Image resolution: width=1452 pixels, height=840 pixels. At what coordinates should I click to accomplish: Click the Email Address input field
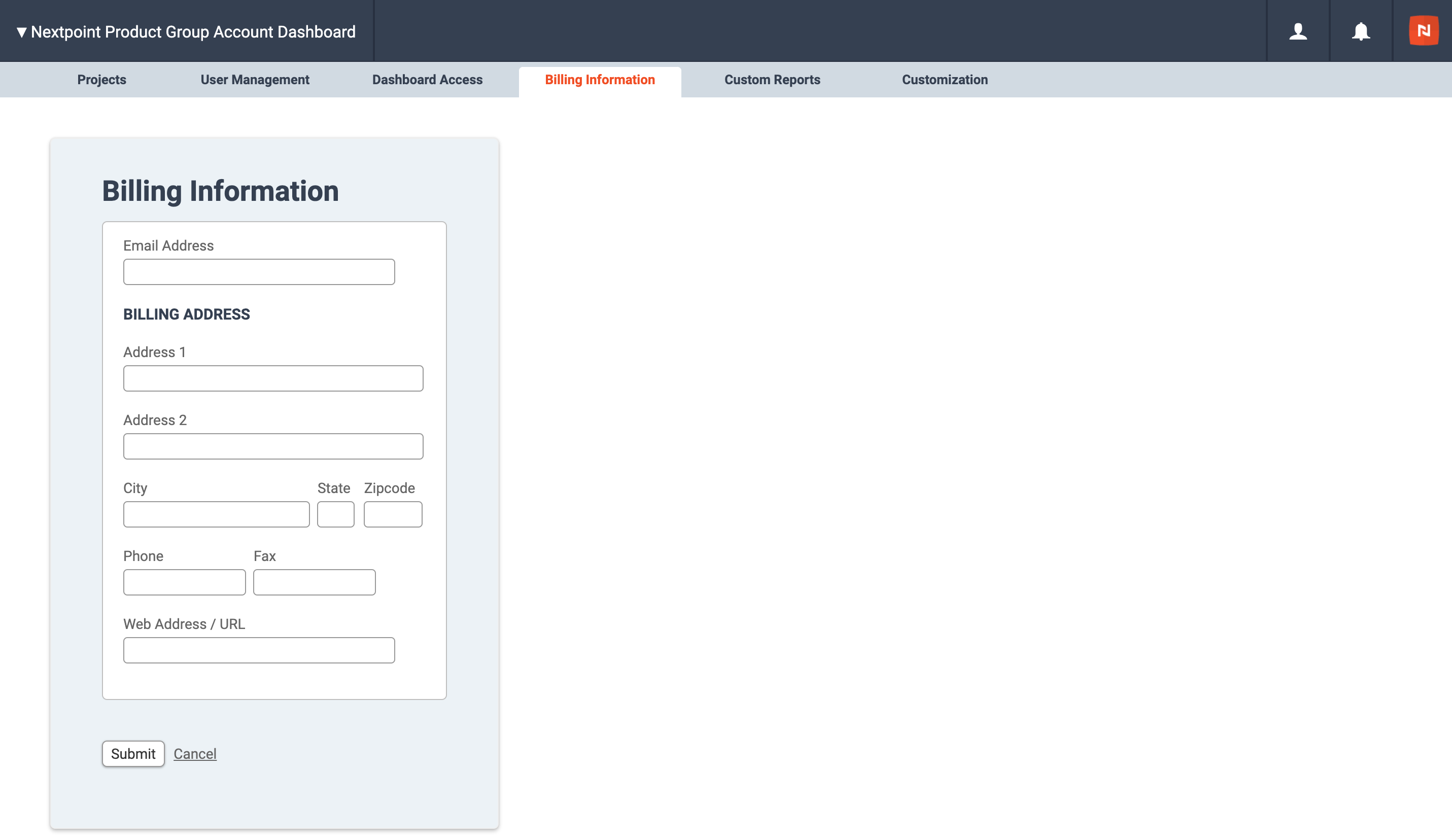click(x=259, y=272)
